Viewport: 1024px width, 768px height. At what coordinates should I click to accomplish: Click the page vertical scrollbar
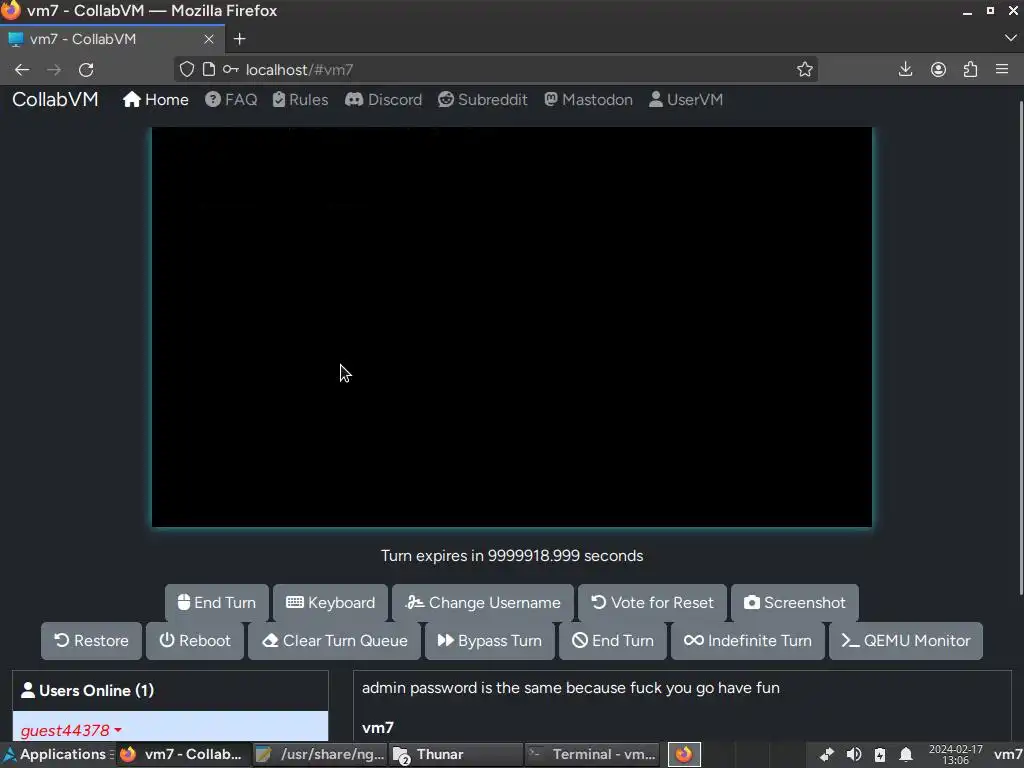tap(1020, 348)
